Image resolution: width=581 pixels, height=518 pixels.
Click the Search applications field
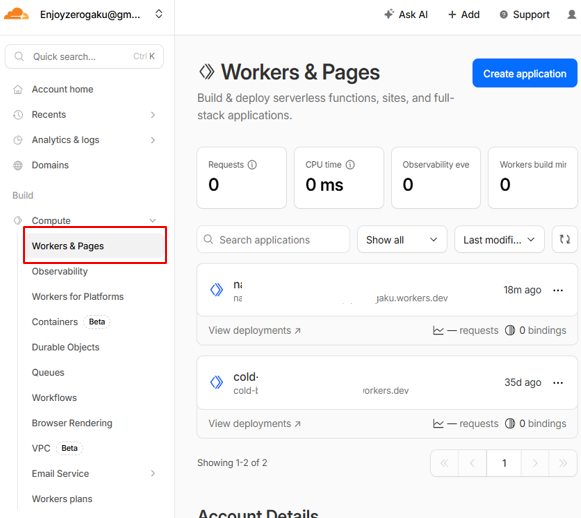[x=273, y=239]
